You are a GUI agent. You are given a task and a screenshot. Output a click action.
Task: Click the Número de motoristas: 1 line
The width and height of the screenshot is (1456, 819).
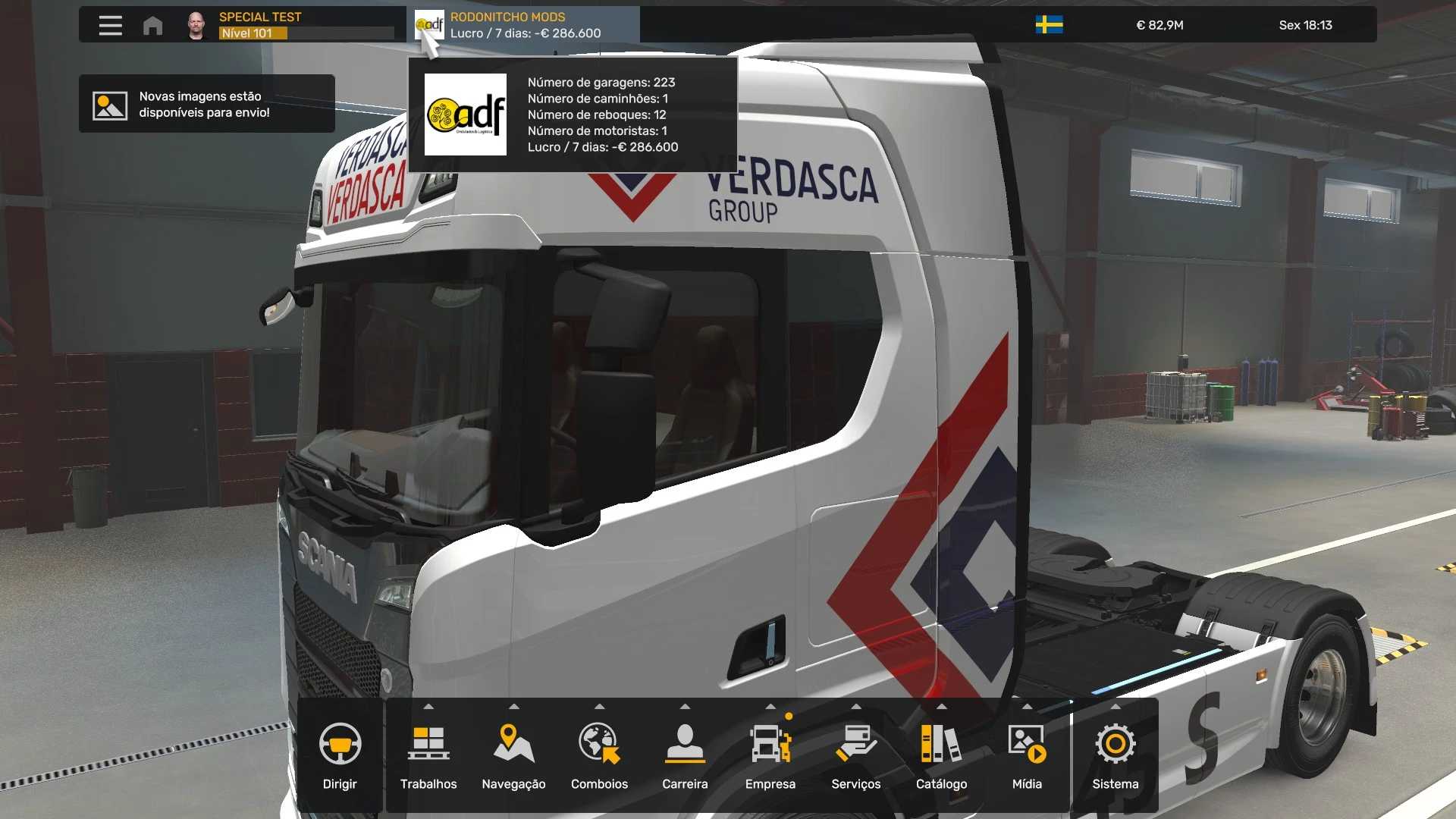click(598, 130)
